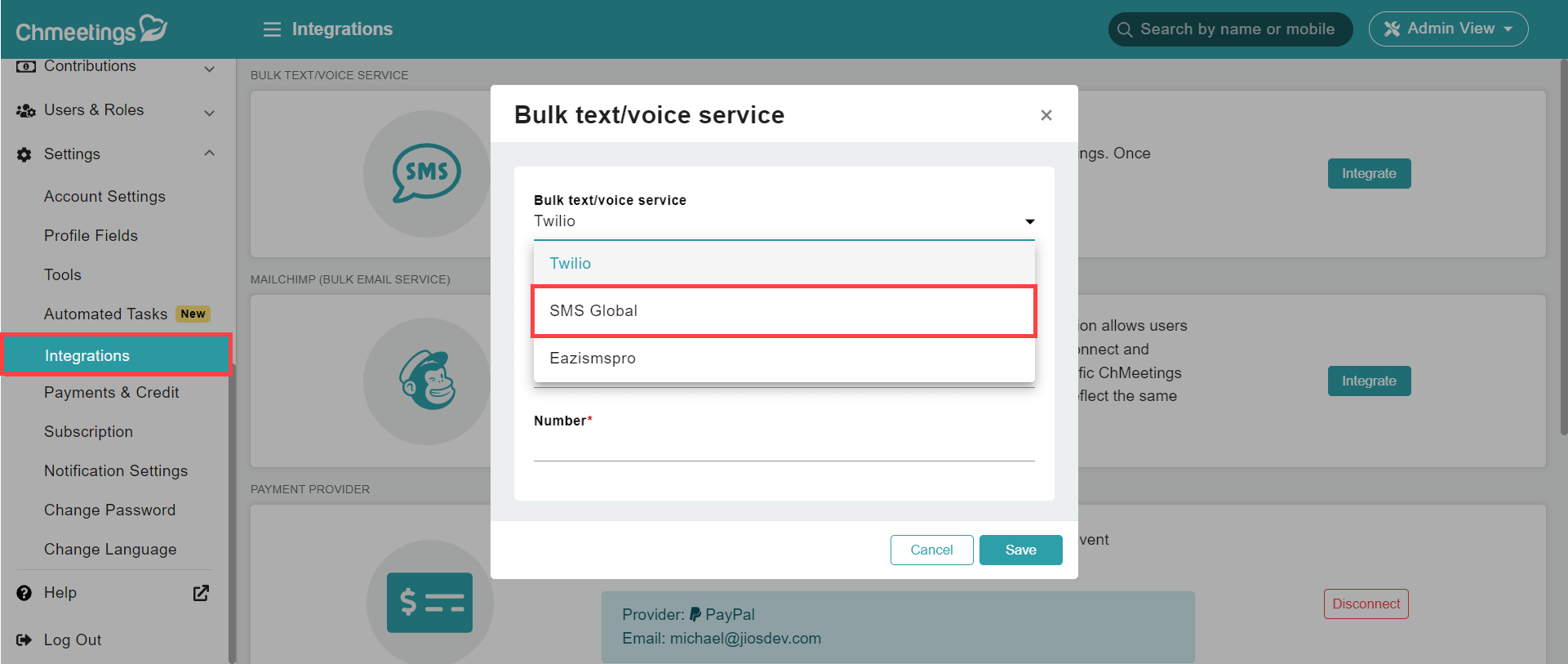This screenshot has width=1568, height=664.
Task: Click the michael@jiosdev.com email text
Action: pos(745,639)
